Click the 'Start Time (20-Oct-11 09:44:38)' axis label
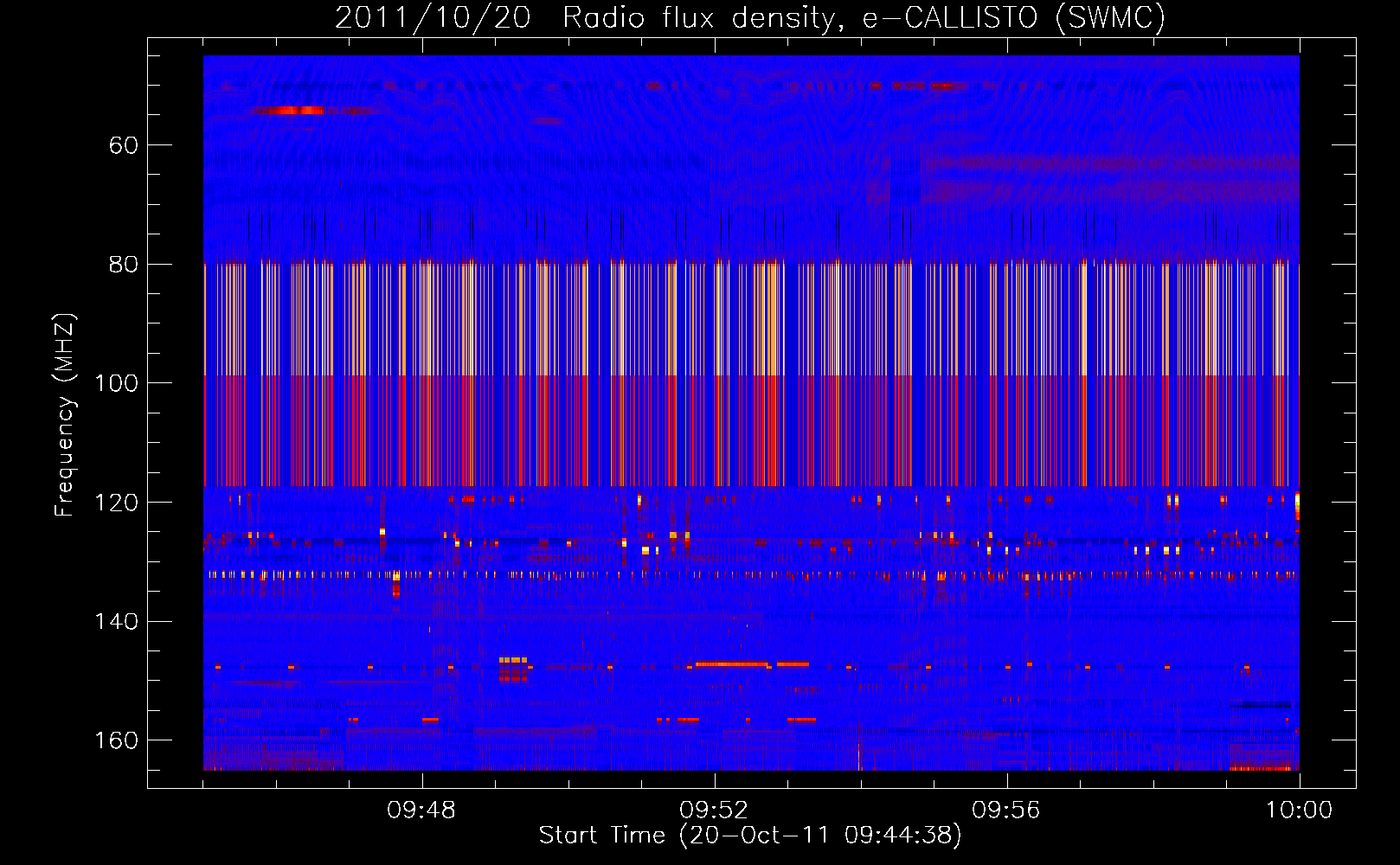The width and height of the screenshot is (1400, 865). (x=750, y=836)
